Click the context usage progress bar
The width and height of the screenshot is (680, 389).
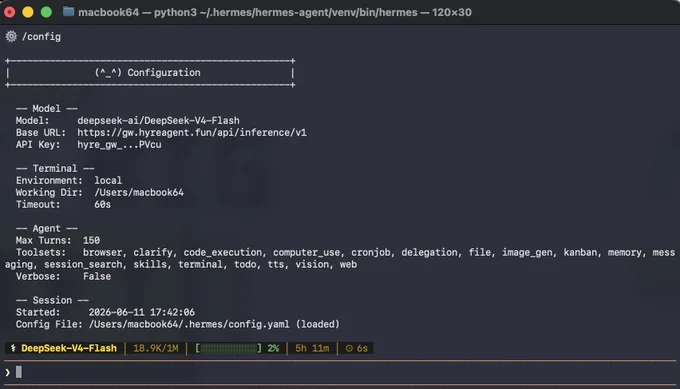[229, 348]
